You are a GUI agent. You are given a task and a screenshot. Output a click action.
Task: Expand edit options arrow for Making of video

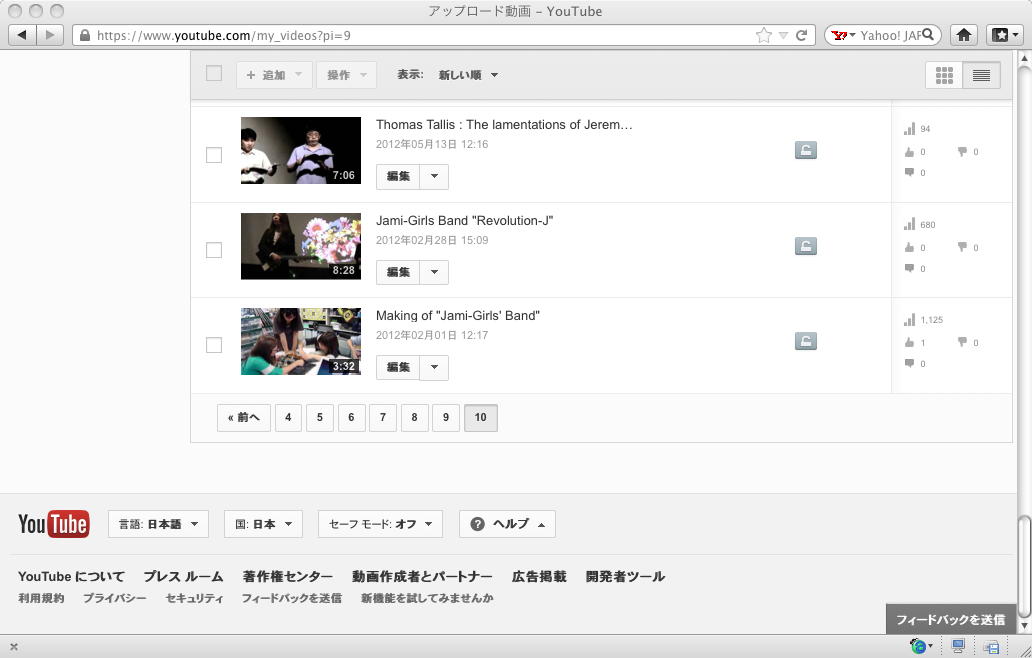click(434, 367)
